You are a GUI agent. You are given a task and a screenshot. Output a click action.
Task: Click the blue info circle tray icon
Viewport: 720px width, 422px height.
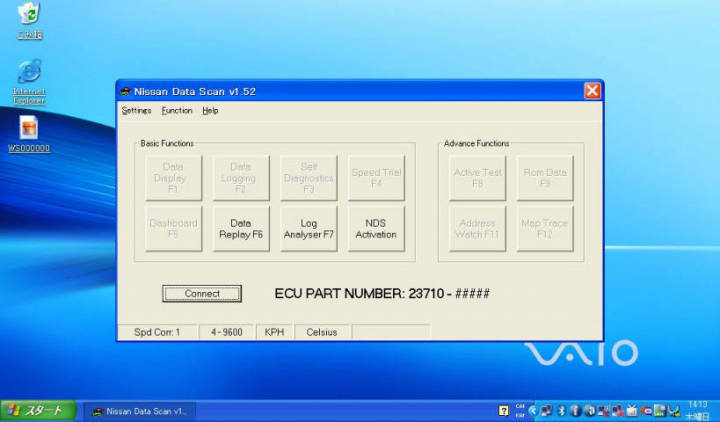tap(575, 411)
